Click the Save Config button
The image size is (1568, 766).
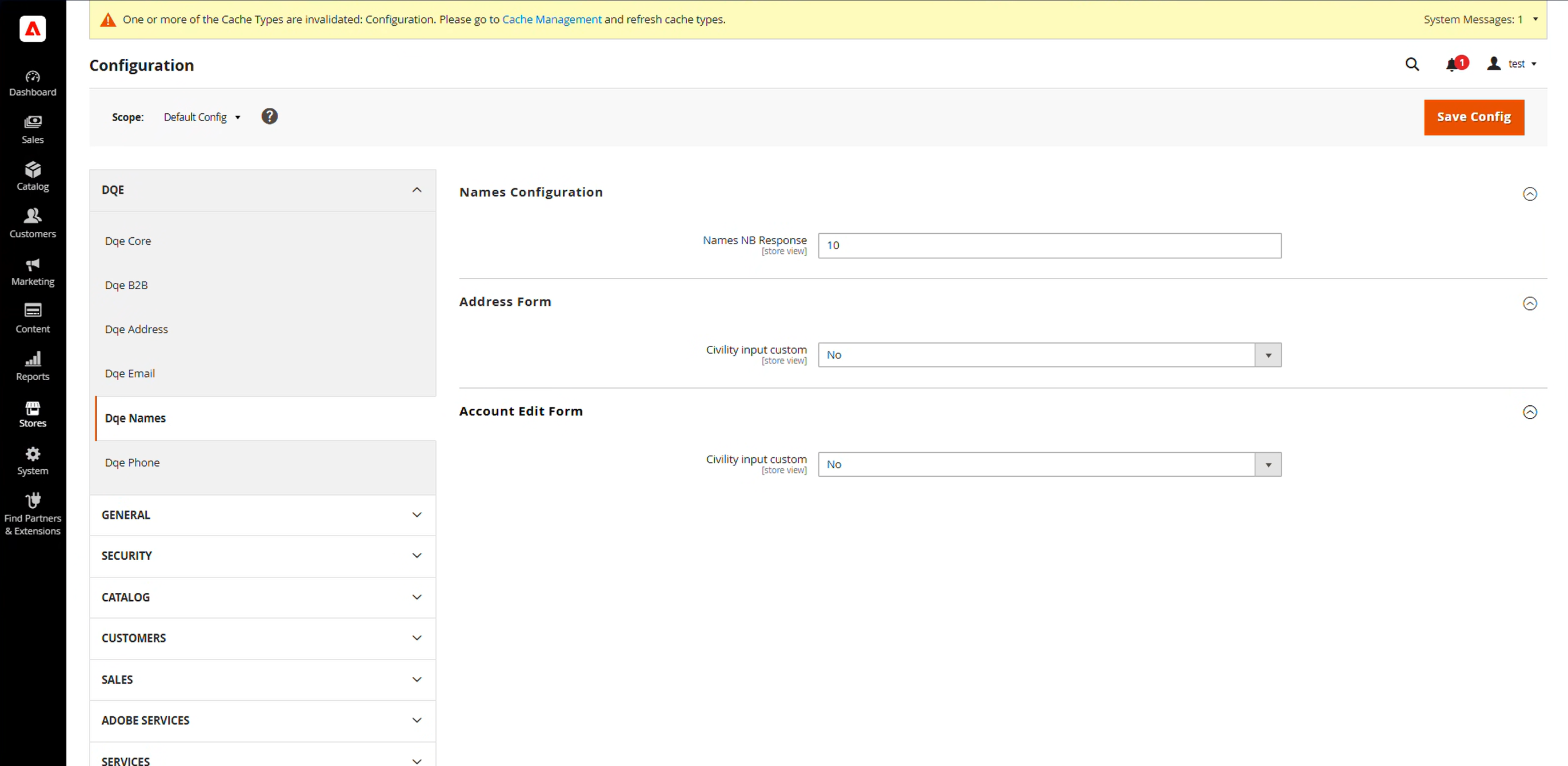click(x=1473, y=117)
